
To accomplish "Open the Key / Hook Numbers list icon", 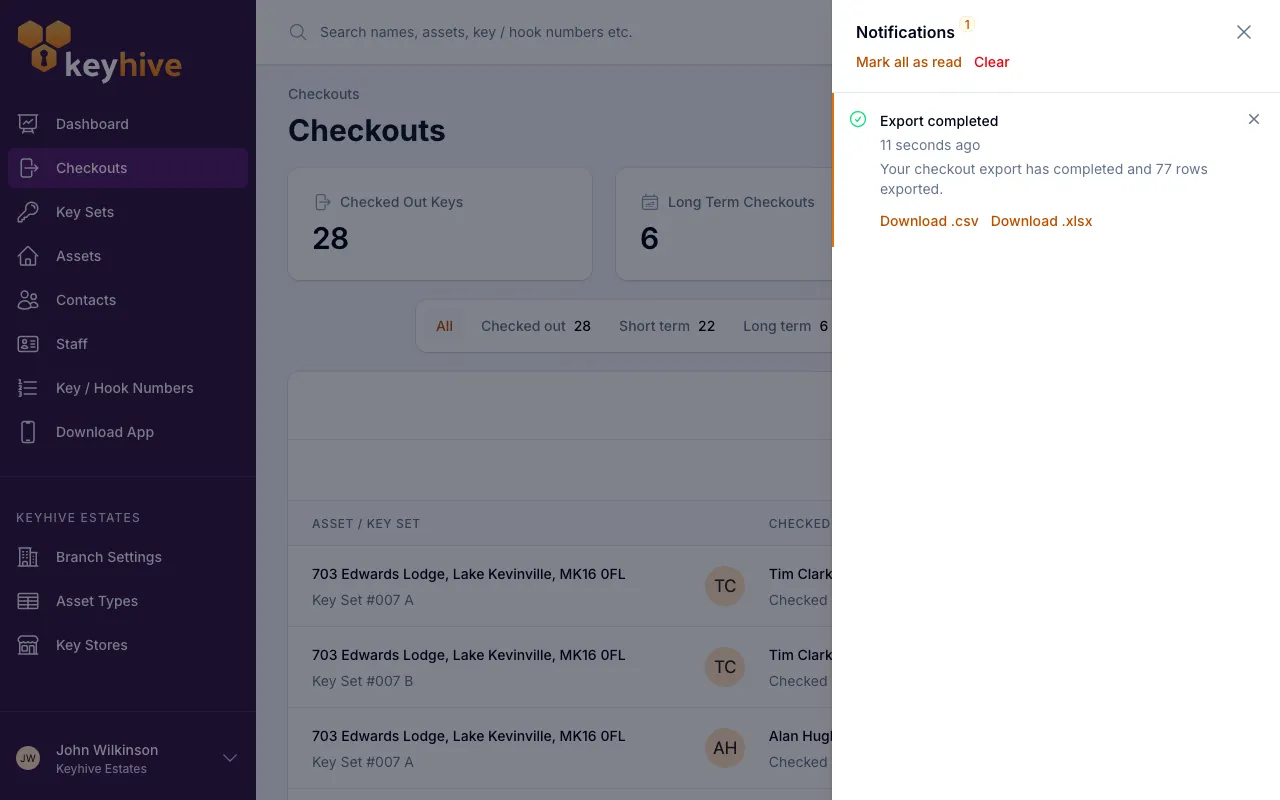I will [x=28, y=388].
